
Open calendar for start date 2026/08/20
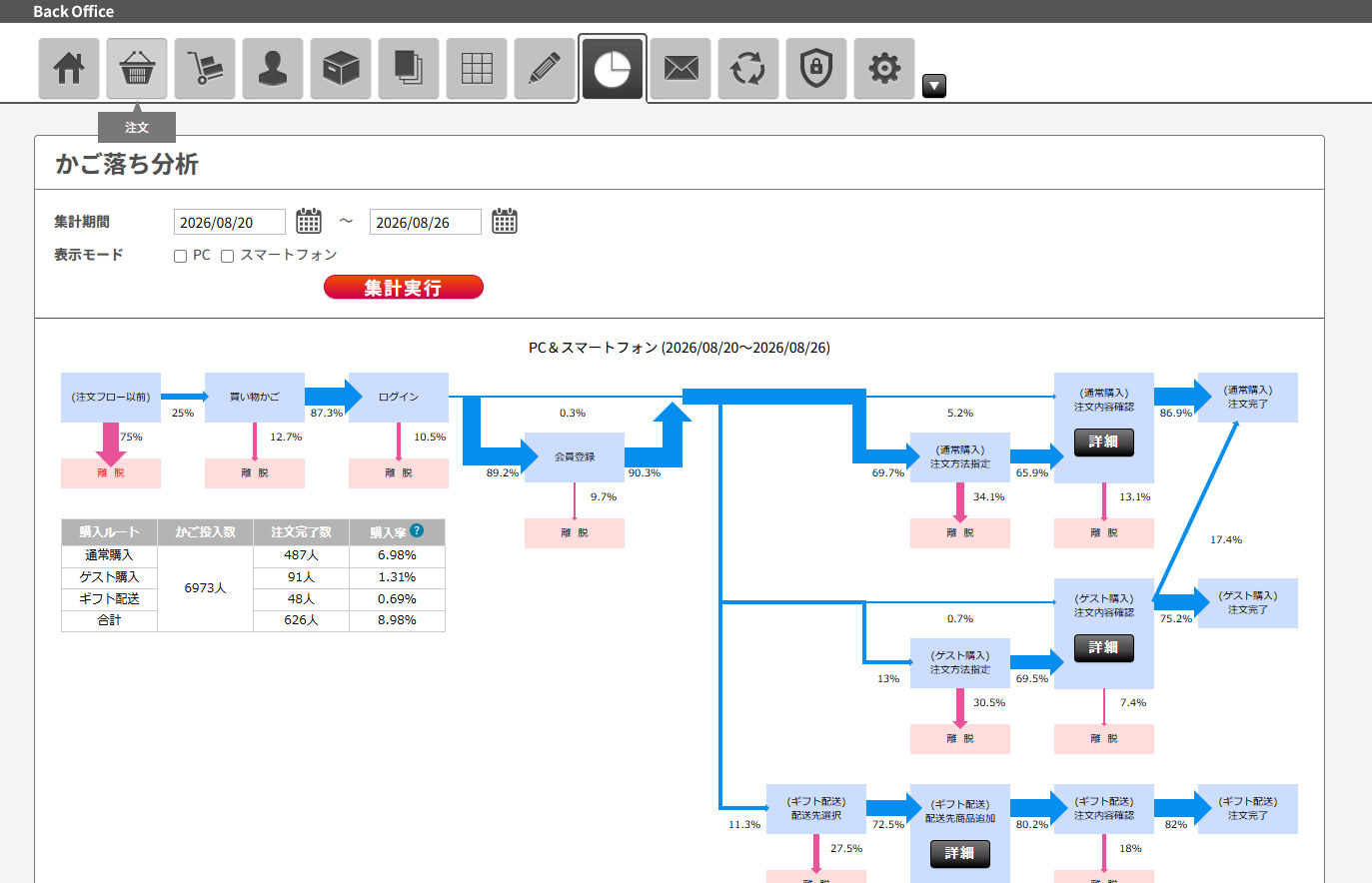pyautogui.click(x=309, y=222)
